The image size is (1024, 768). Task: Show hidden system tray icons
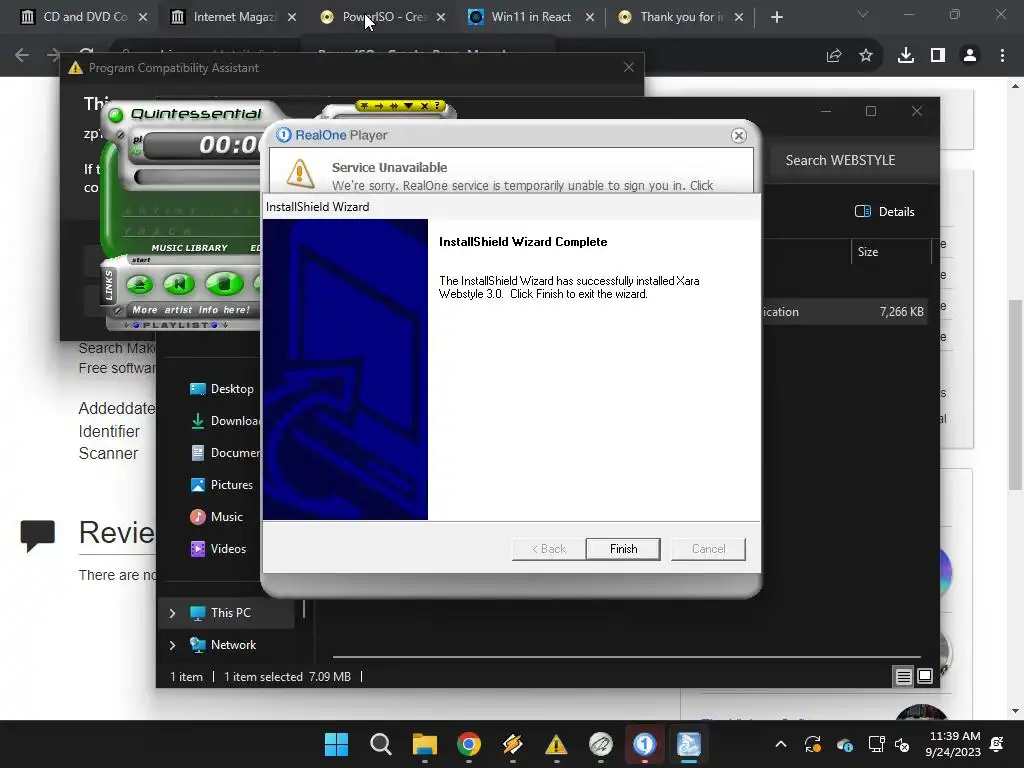tap(781, 744)
